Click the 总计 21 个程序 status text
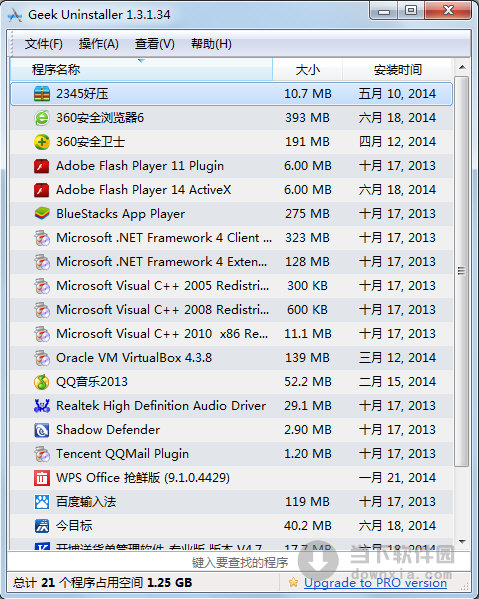The width and height of the screenshot is (479, 599). (103, 583)
